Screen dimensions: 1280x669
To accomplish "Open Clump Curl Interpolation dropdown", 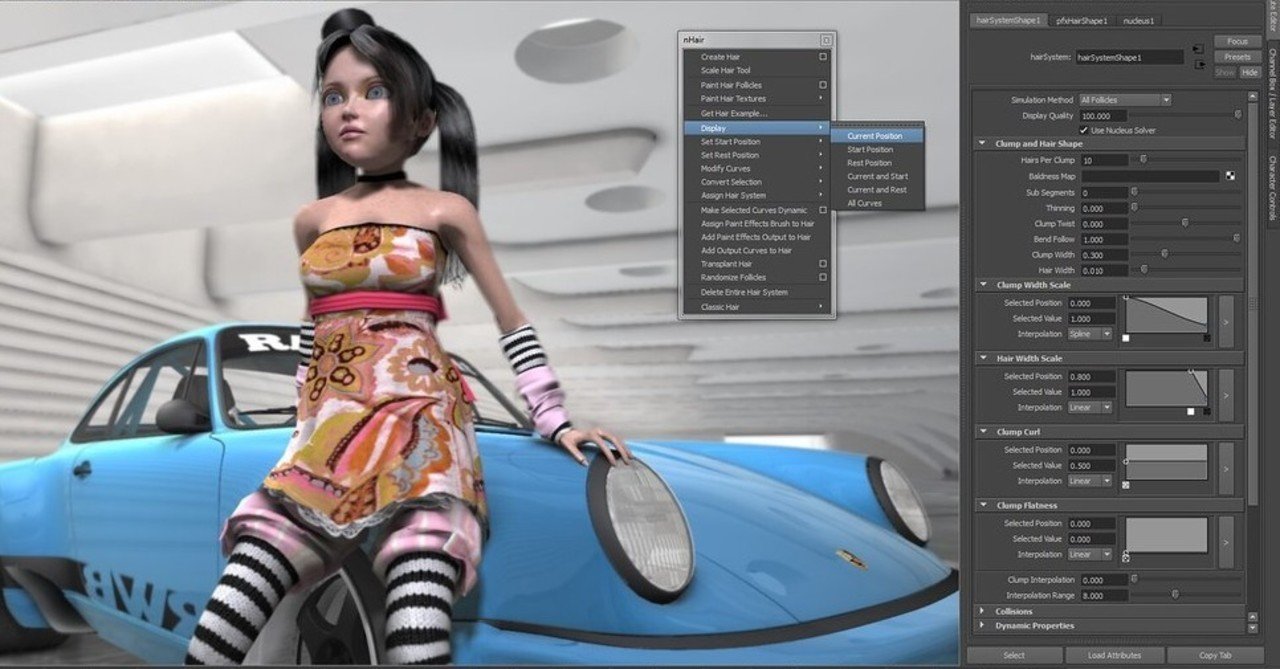I will click(1090, 481).
